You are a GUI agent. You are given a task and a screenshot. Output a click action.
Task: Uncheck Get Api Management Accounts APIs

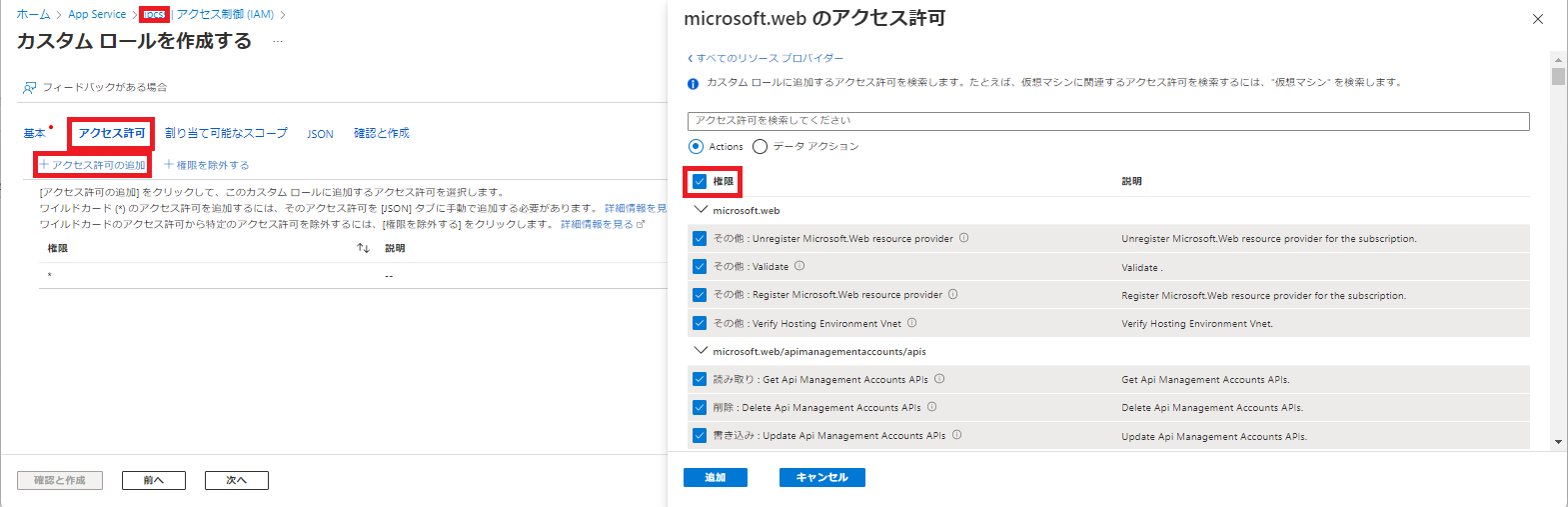(x=700, y=379)
